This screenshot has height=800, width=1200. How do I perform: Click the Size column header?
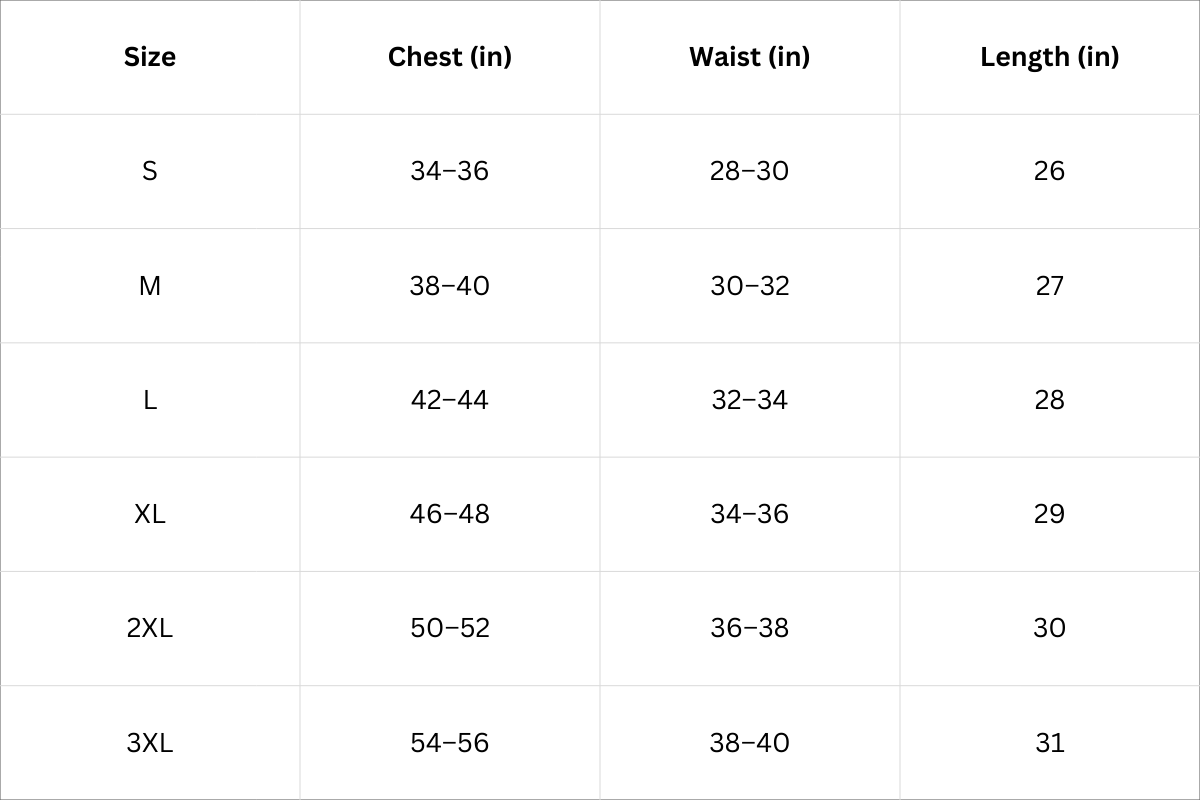coord(150,57)
